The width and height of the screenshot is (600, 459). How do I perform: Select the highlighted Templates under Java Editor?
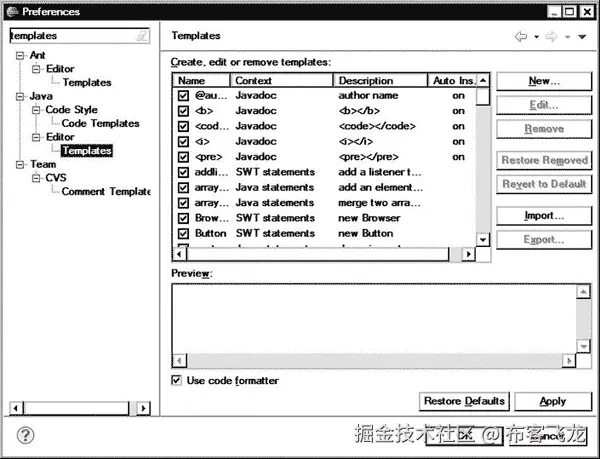point(87,151)
